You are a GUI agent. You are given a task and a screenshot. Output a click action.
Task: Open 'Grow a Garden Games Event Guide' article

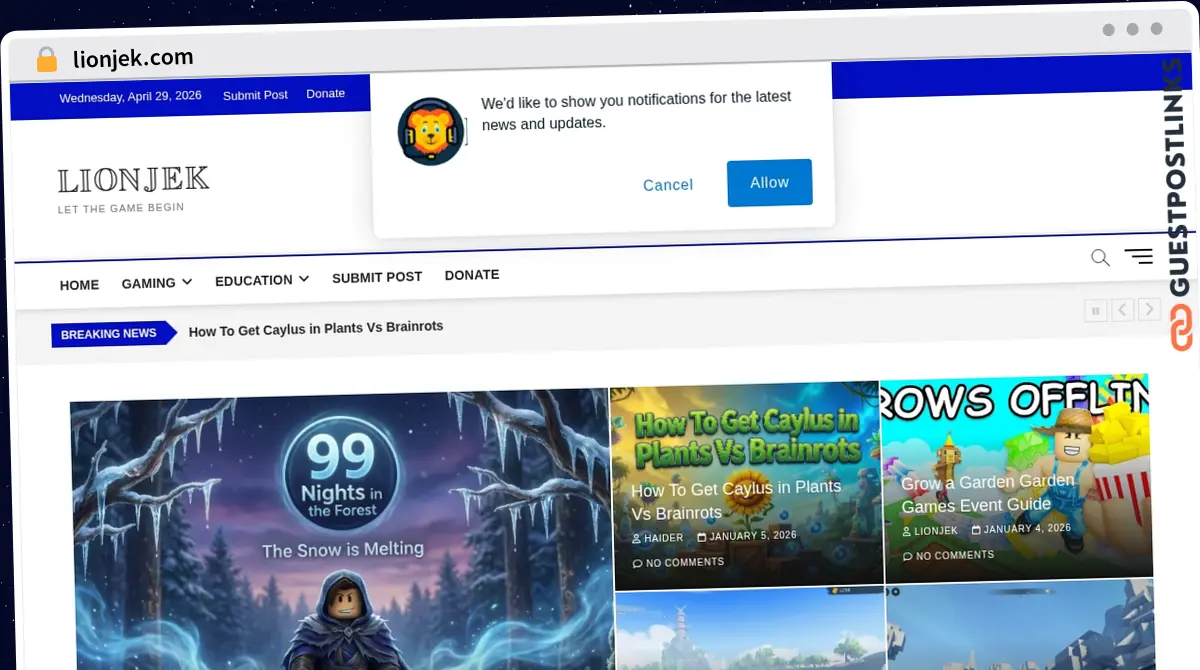click(988, 493)
